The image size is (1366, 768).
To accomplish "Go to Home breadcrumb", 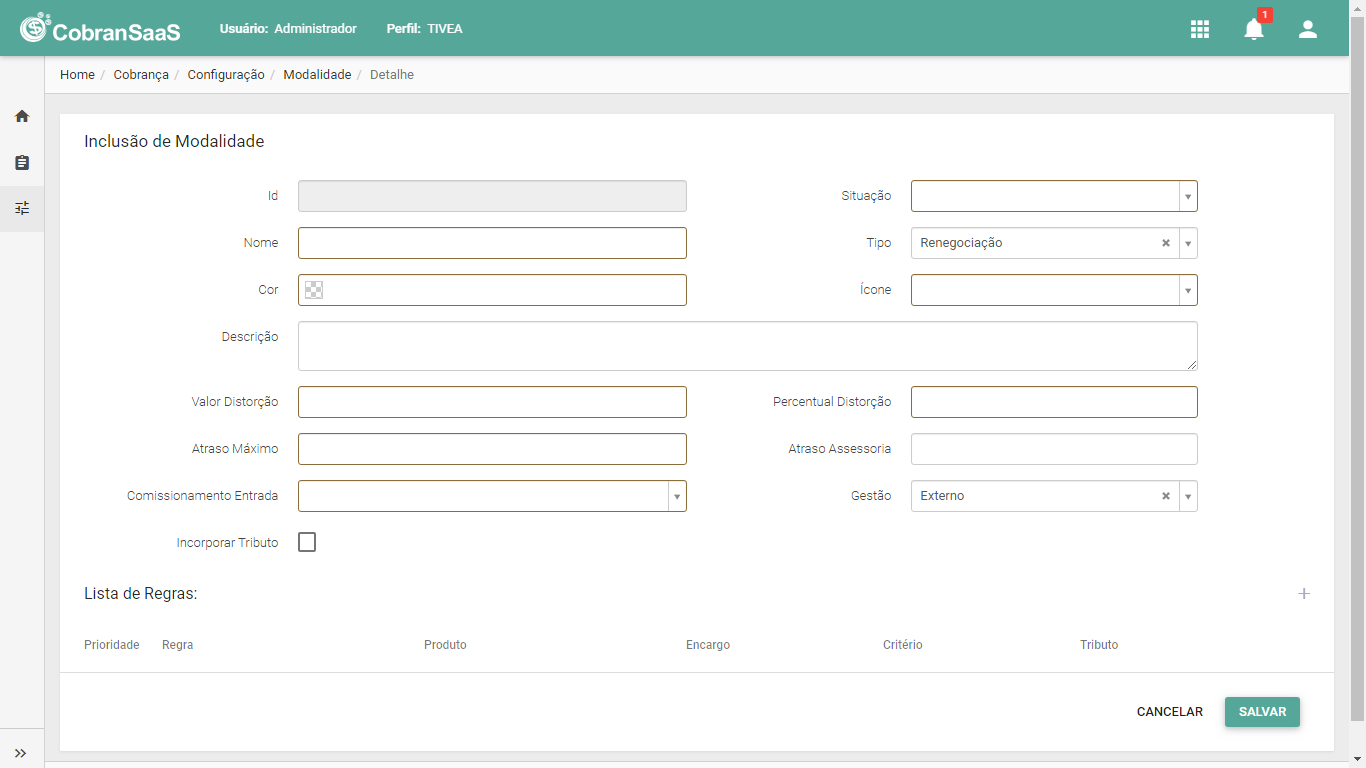I will pos(77,75).
